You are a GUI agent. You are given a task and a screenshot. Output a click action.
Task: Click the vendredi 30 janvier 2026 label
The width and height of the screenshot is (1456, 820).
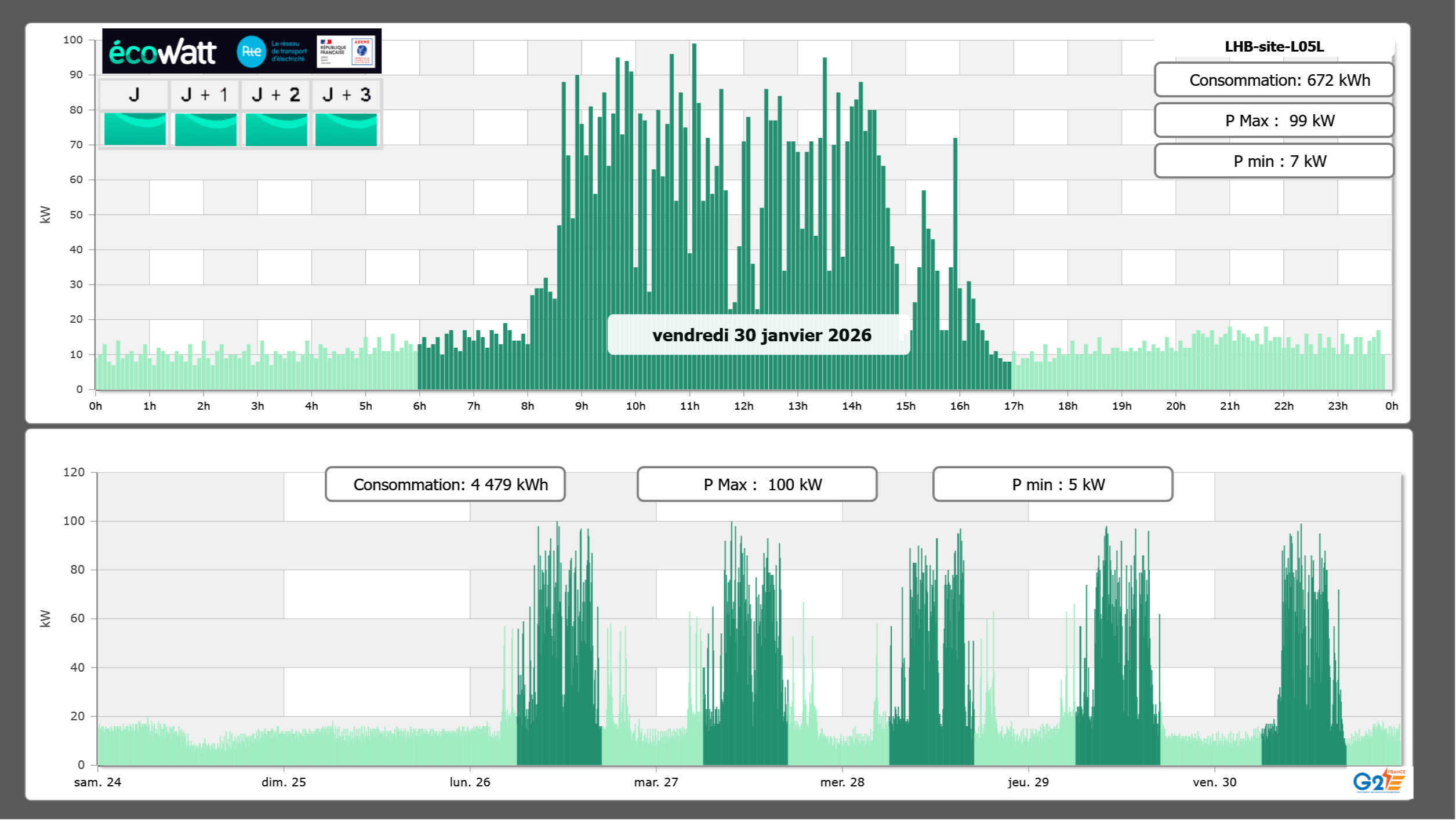click(x=761, y=335)
